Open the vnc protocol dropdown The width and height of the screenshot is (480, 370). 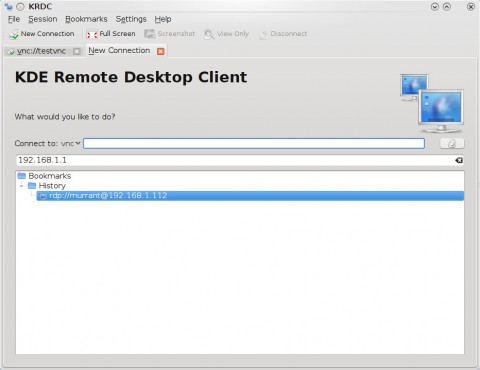pyautogui.click(x=71, y=143)
